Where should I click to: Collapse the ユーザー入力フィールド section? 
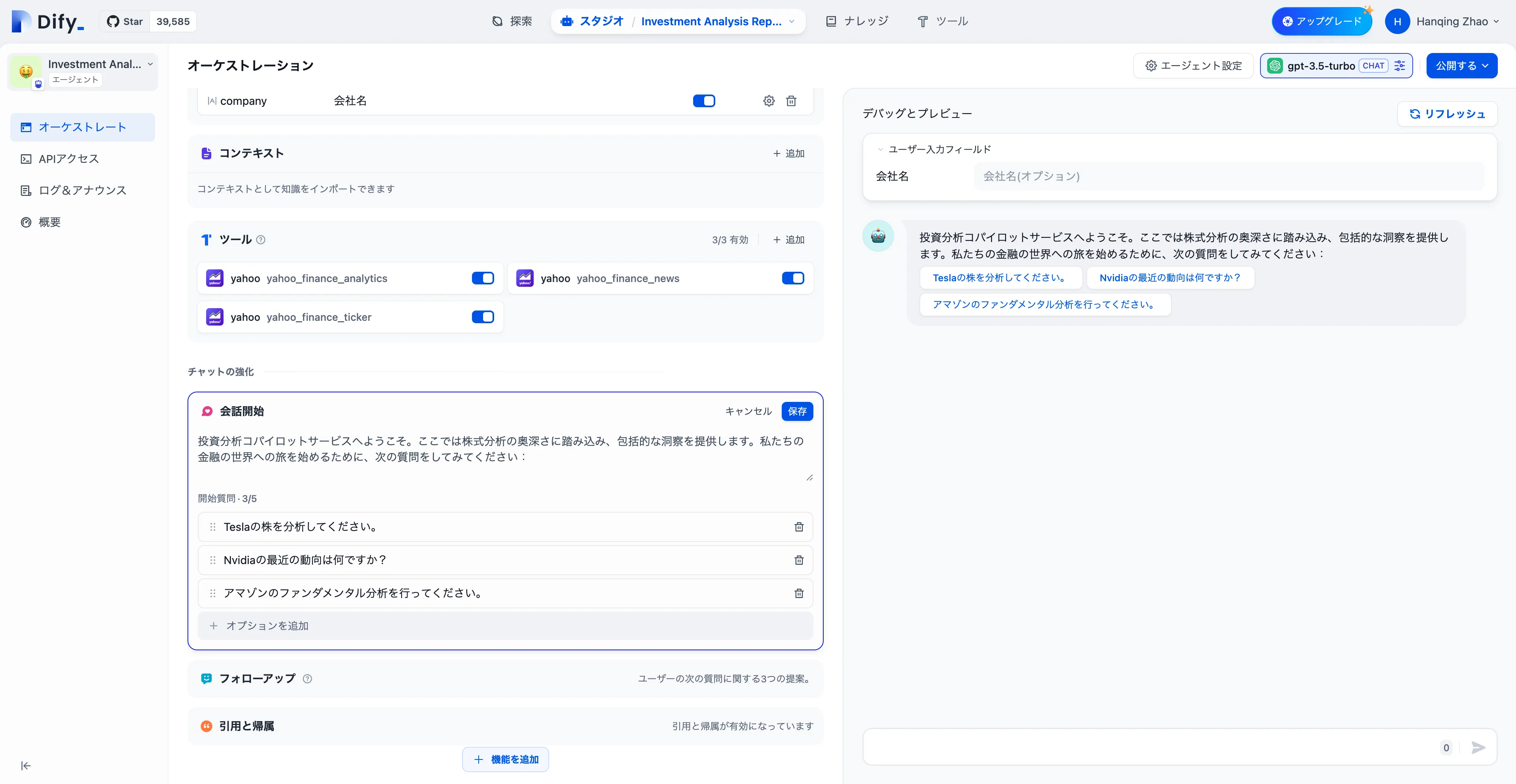pos(880,150)
